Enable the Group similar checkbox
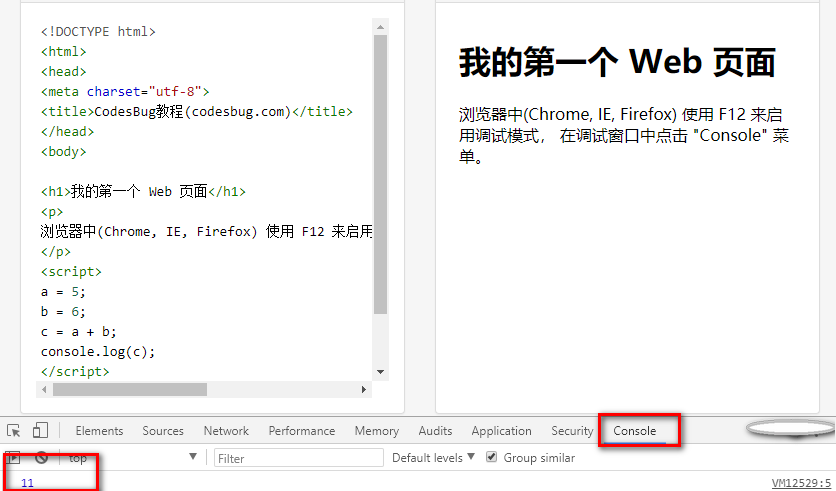 (491, 458)
